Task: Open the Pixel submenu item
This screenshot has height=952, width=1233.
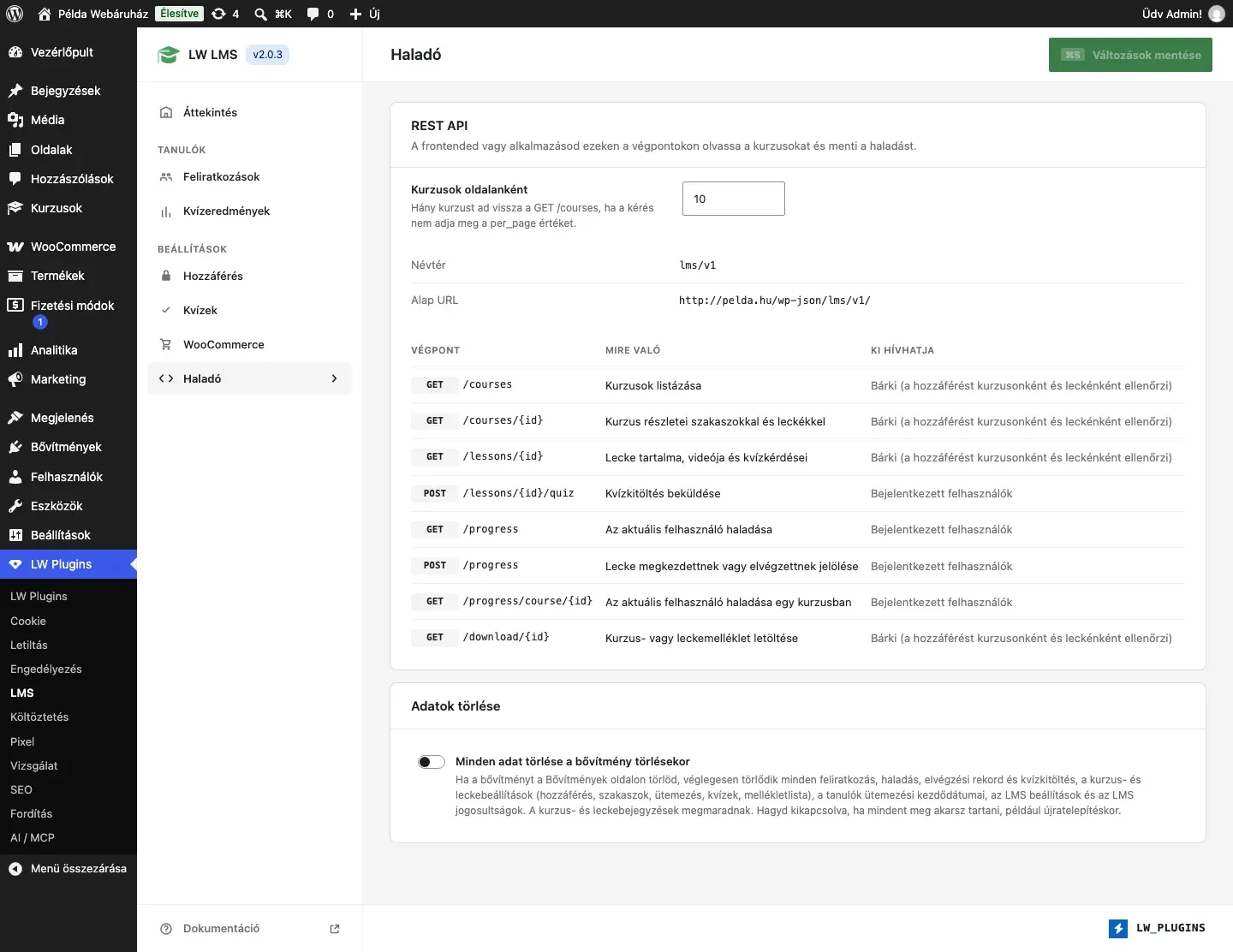Action: tap(22, 741)
